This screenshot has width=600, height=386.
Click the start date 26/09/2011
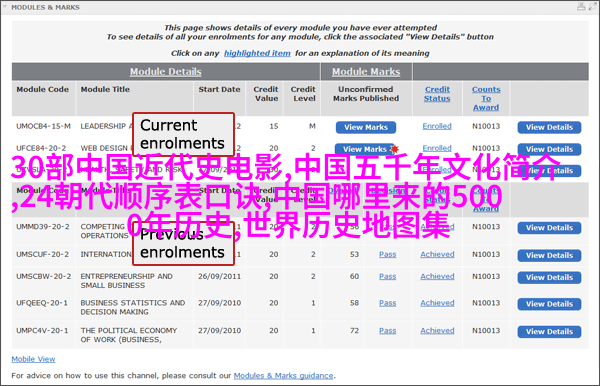coord(220,276)
